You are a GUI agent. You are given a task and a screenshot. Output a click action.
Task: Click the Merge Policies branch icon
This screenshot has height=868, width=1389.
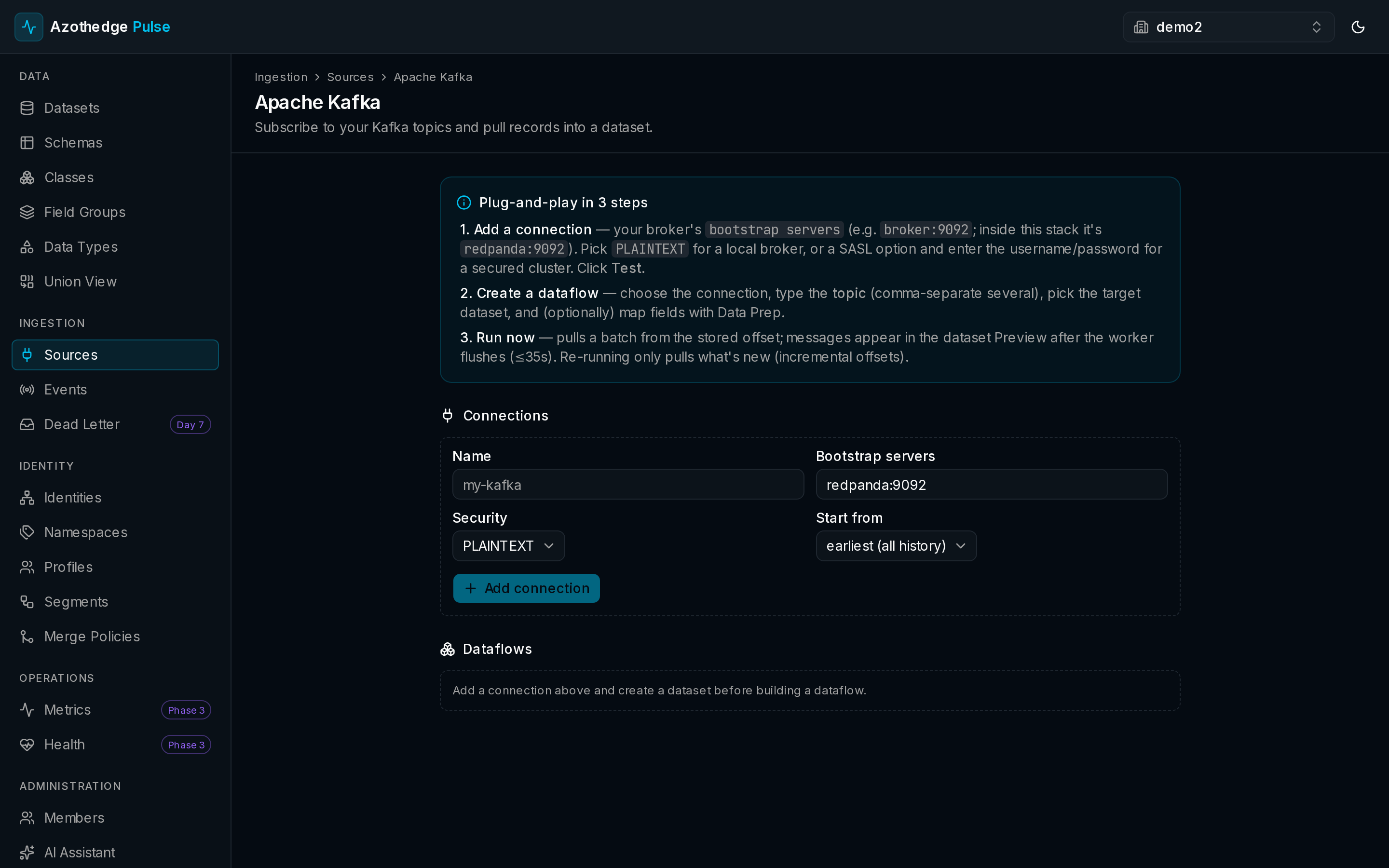click(27, 637)
